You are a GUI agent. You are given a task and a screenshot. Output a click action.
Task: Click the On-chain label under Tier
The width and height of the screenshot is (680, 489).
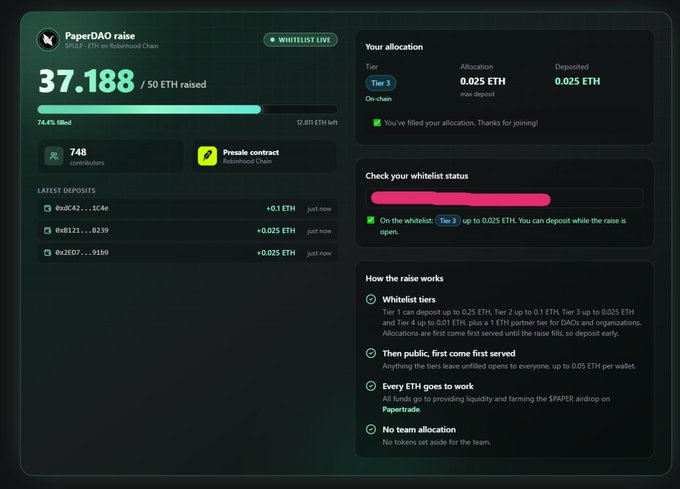[x=378, y=99]
